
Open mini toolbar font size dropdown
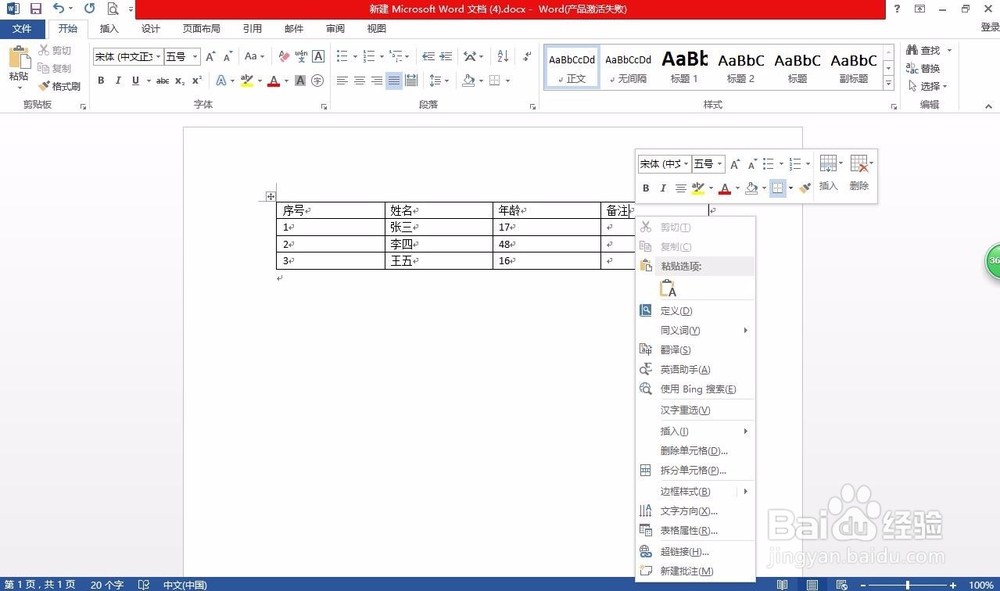pos(719,164)
